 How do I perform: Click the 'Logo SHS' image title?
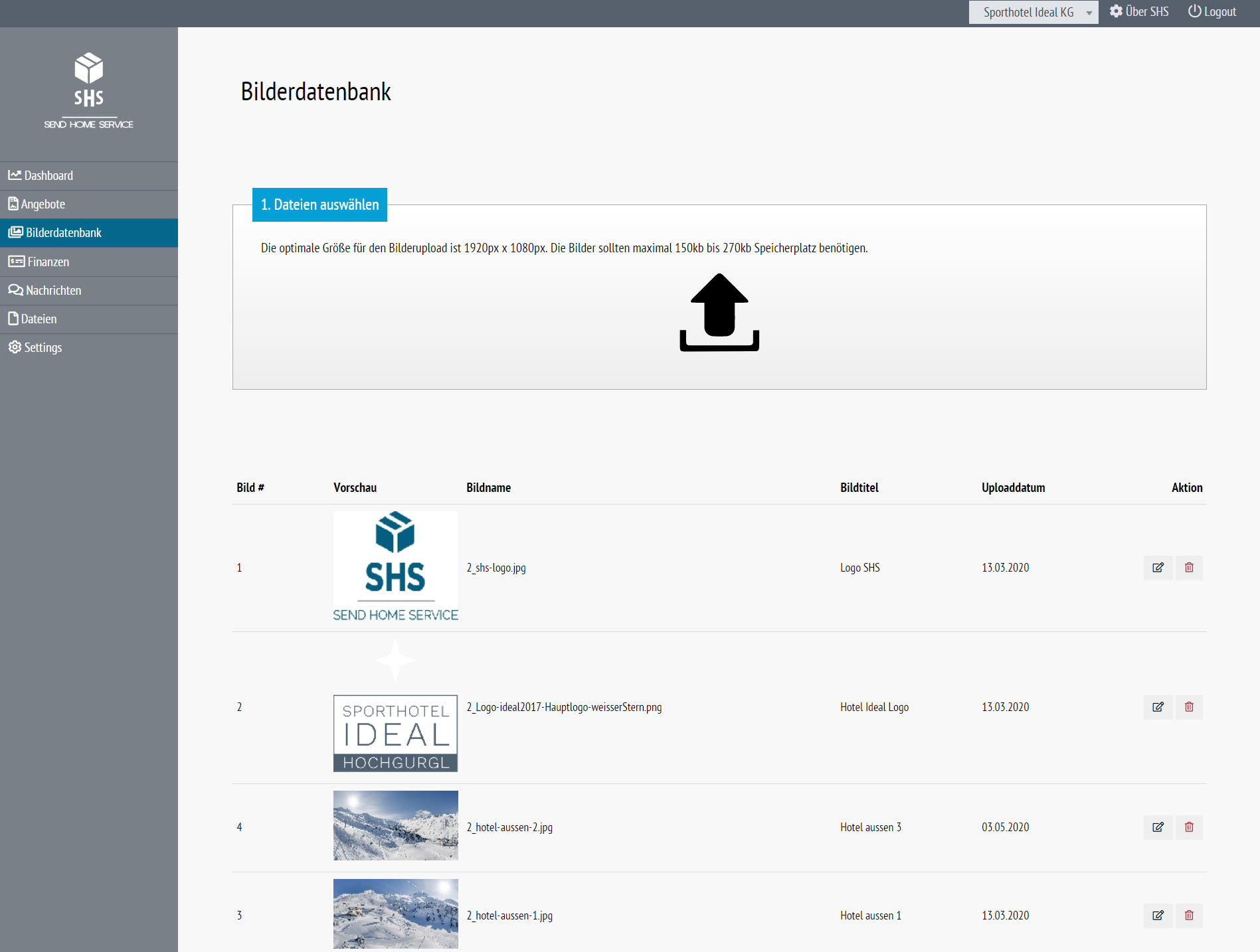pyautogui.click(x=859, y=568)
